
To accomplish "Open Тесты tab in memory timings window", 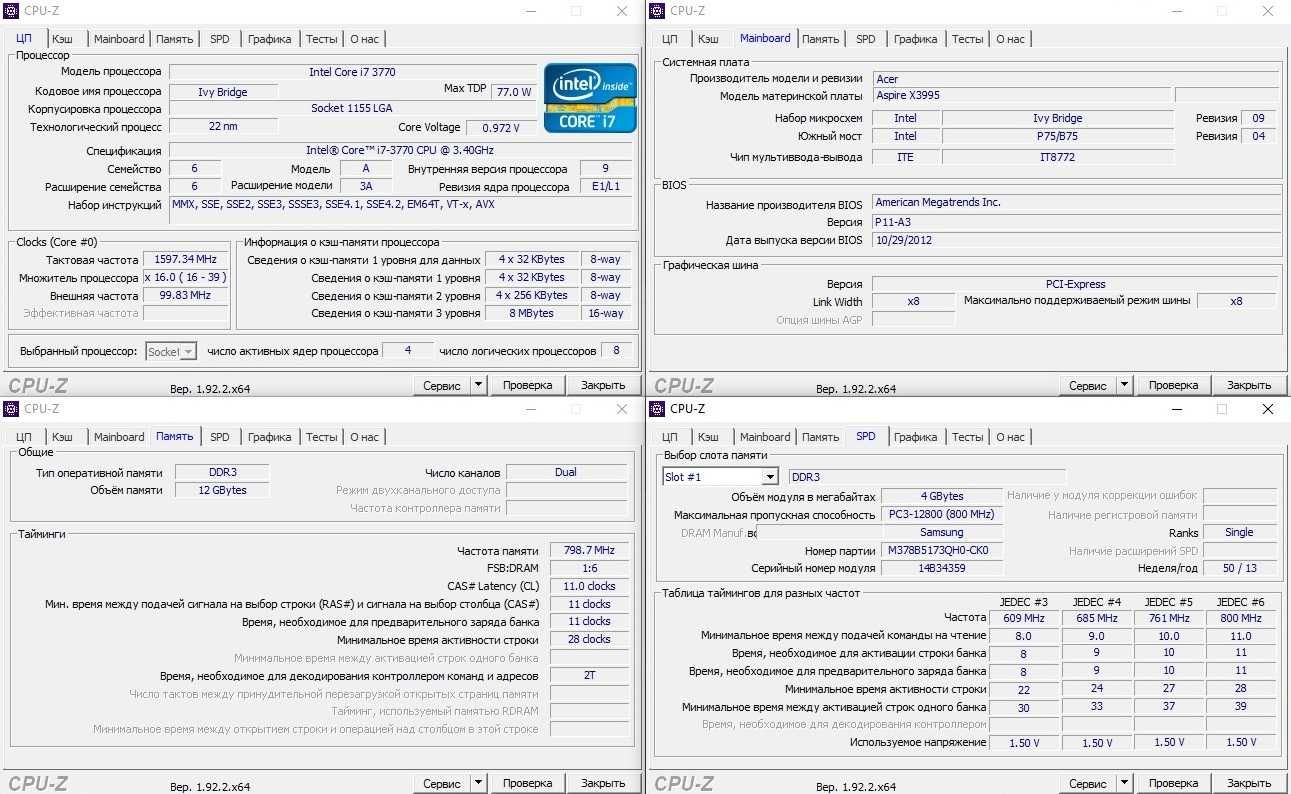I will [321, 437].
